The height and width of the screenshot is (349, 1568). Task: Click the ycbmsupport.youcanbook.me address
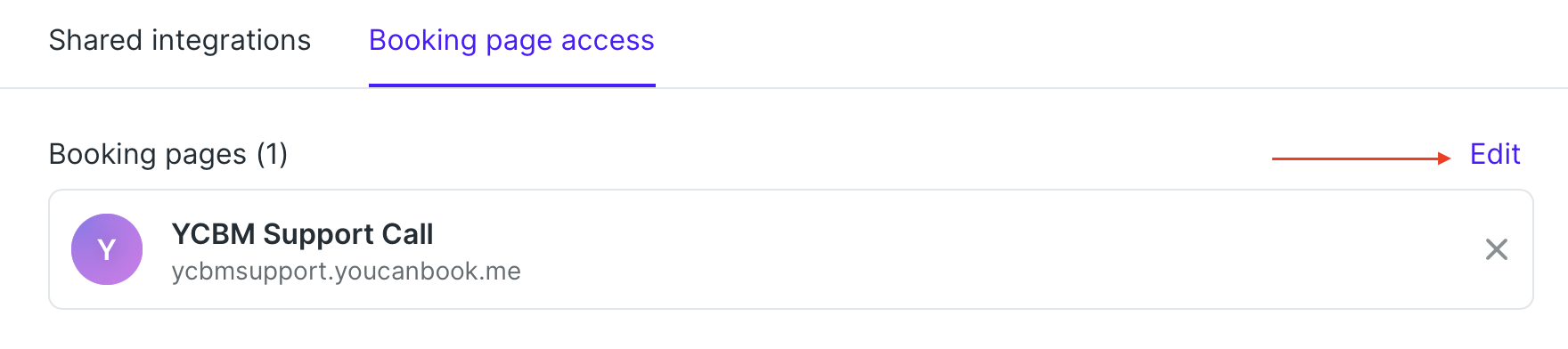coord(346,272)
